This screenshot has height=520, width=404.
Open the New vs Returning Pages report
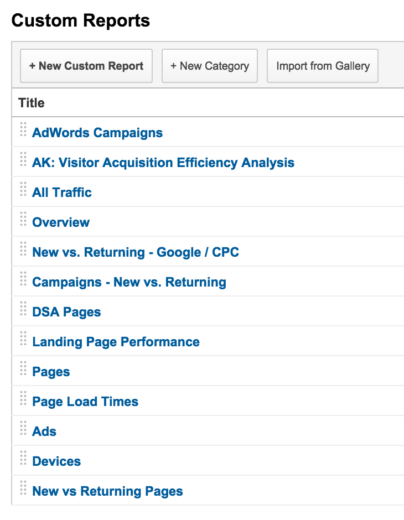(108, 491)
